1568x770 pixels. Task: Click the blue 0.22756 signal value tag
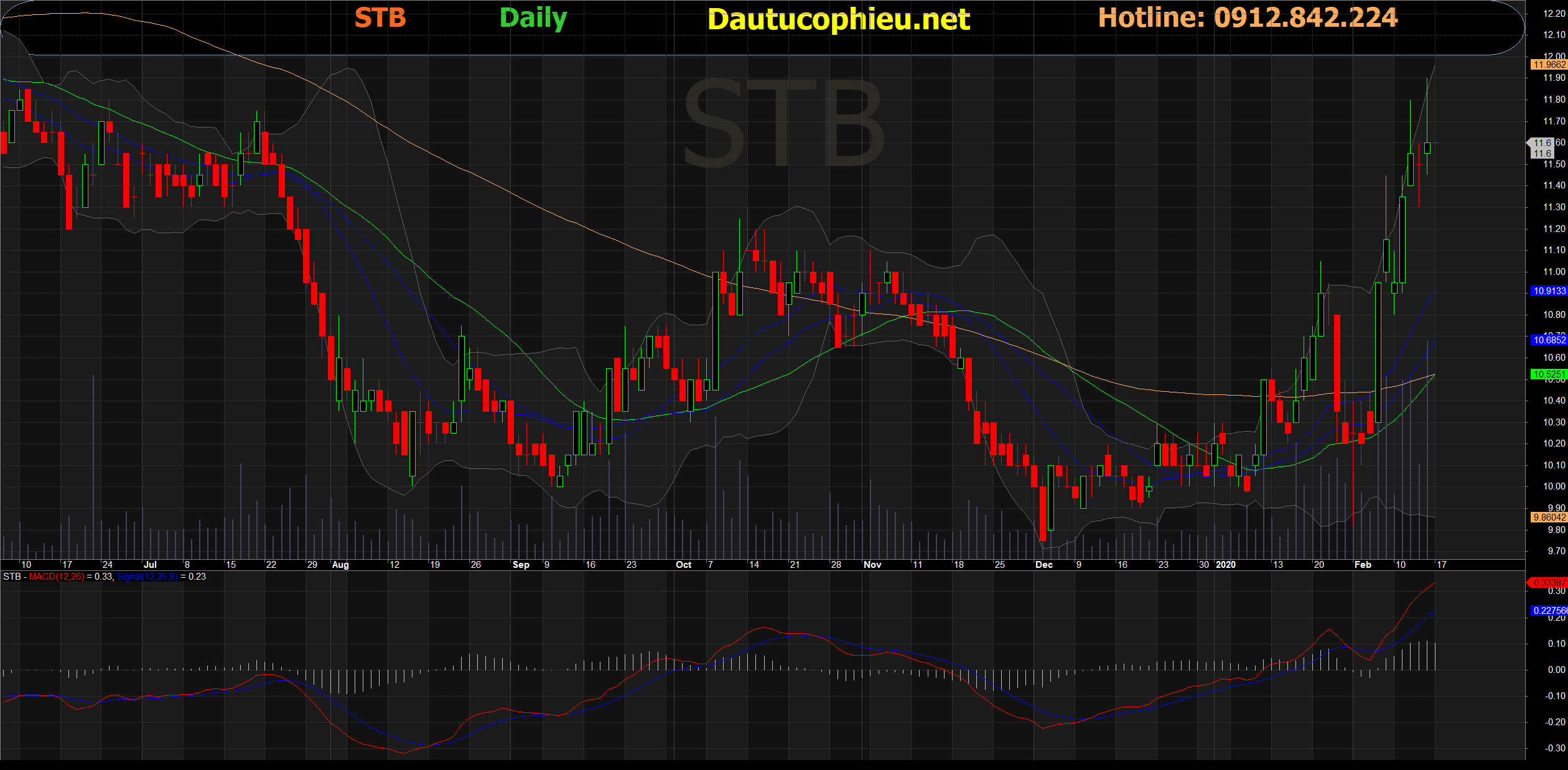1549,611
